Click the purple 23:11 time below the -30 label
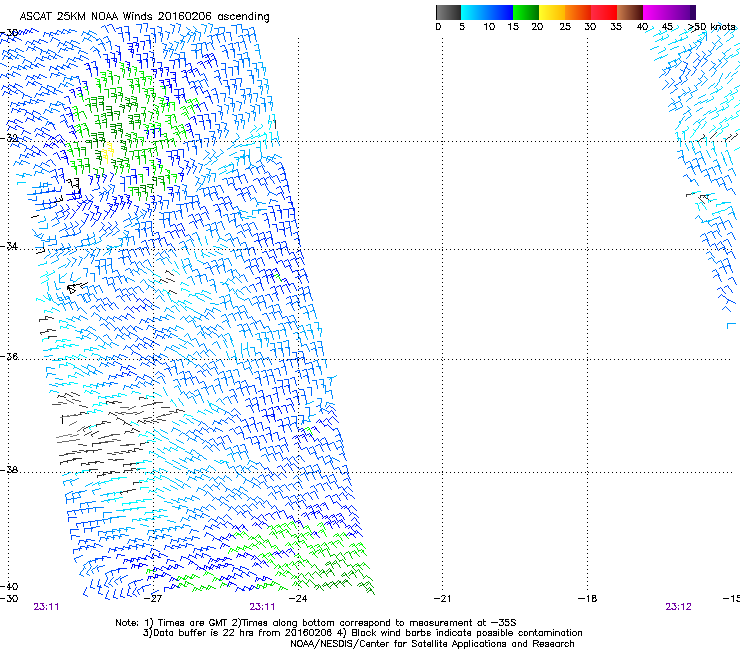This screenshot has width=740, height=650. (46, 607)
